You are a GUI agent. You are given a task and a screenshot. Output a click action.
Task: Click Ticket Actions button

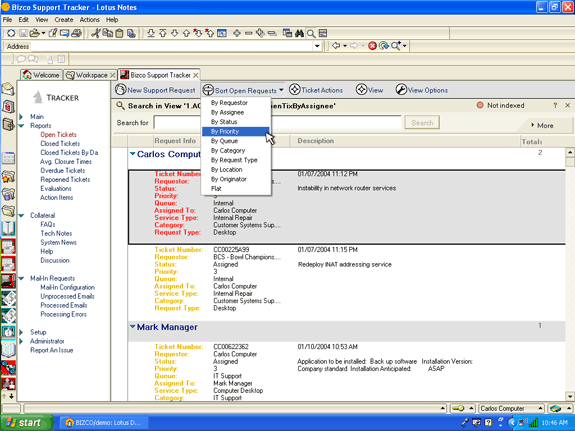[x=316, y=90]
